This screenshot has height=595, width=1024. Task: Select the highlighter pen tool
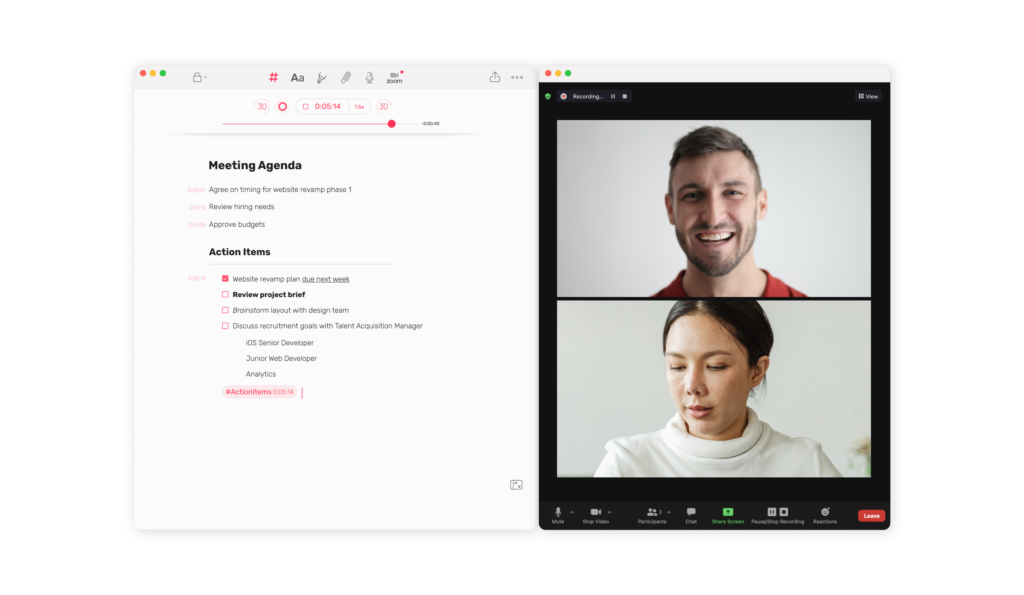tap(321, 78)
